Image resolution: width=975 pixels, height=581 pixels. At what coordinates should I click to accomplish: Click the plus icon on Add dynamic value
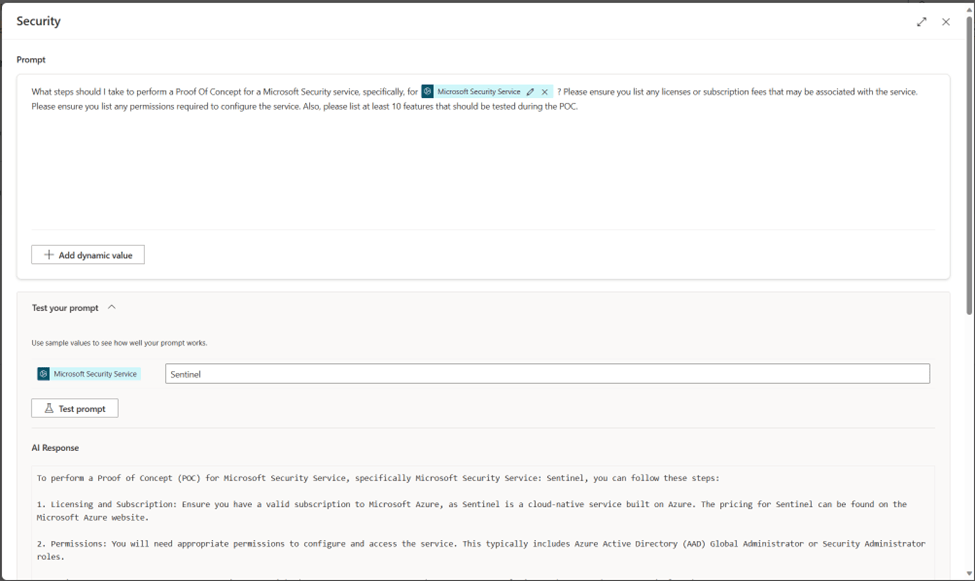[49, 255]
